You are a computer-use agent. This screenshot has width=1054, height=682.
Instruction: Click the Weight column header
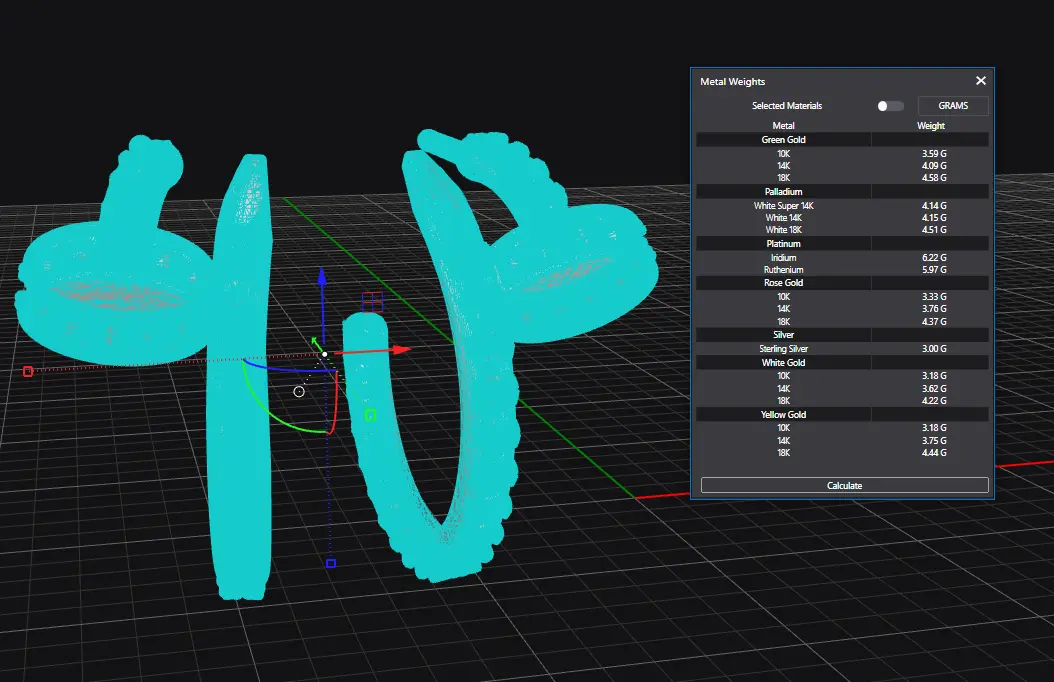pos(930,126)
